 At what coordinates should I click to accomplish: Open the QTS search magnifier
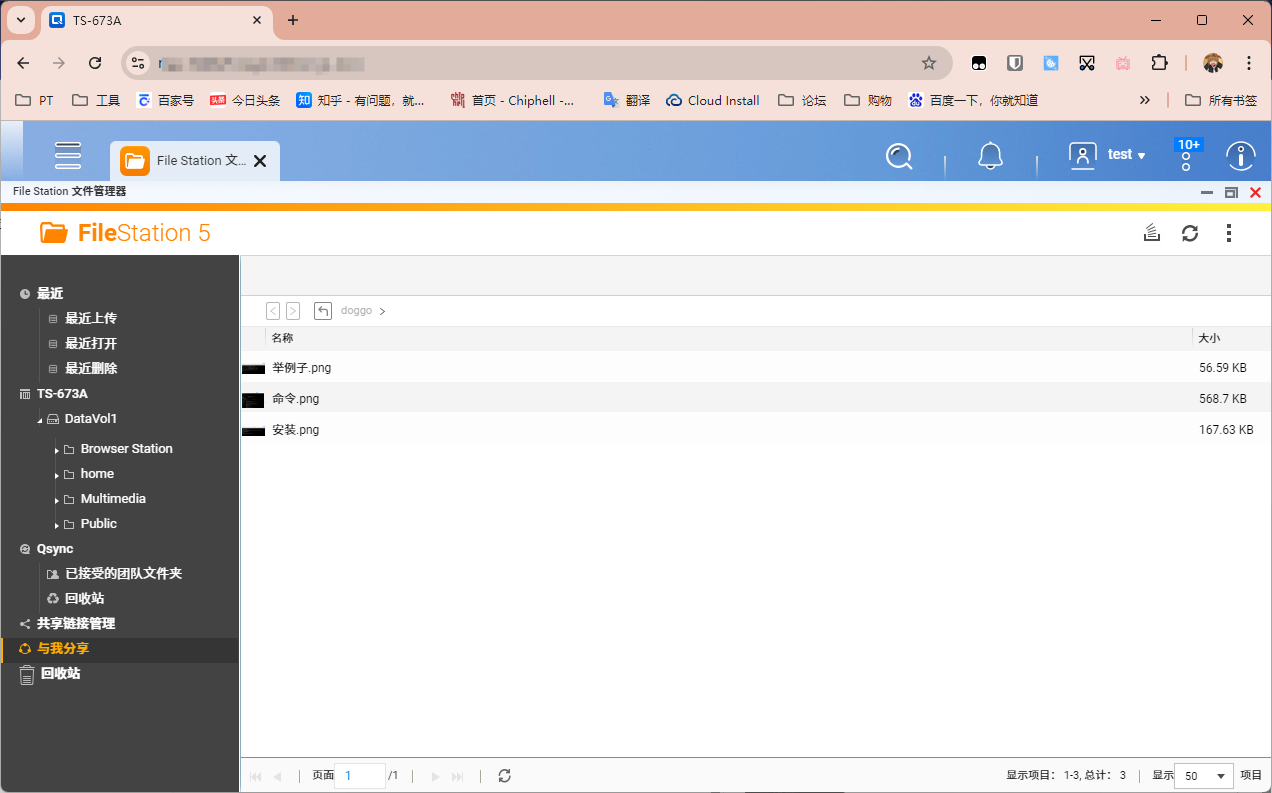point(900,156)
